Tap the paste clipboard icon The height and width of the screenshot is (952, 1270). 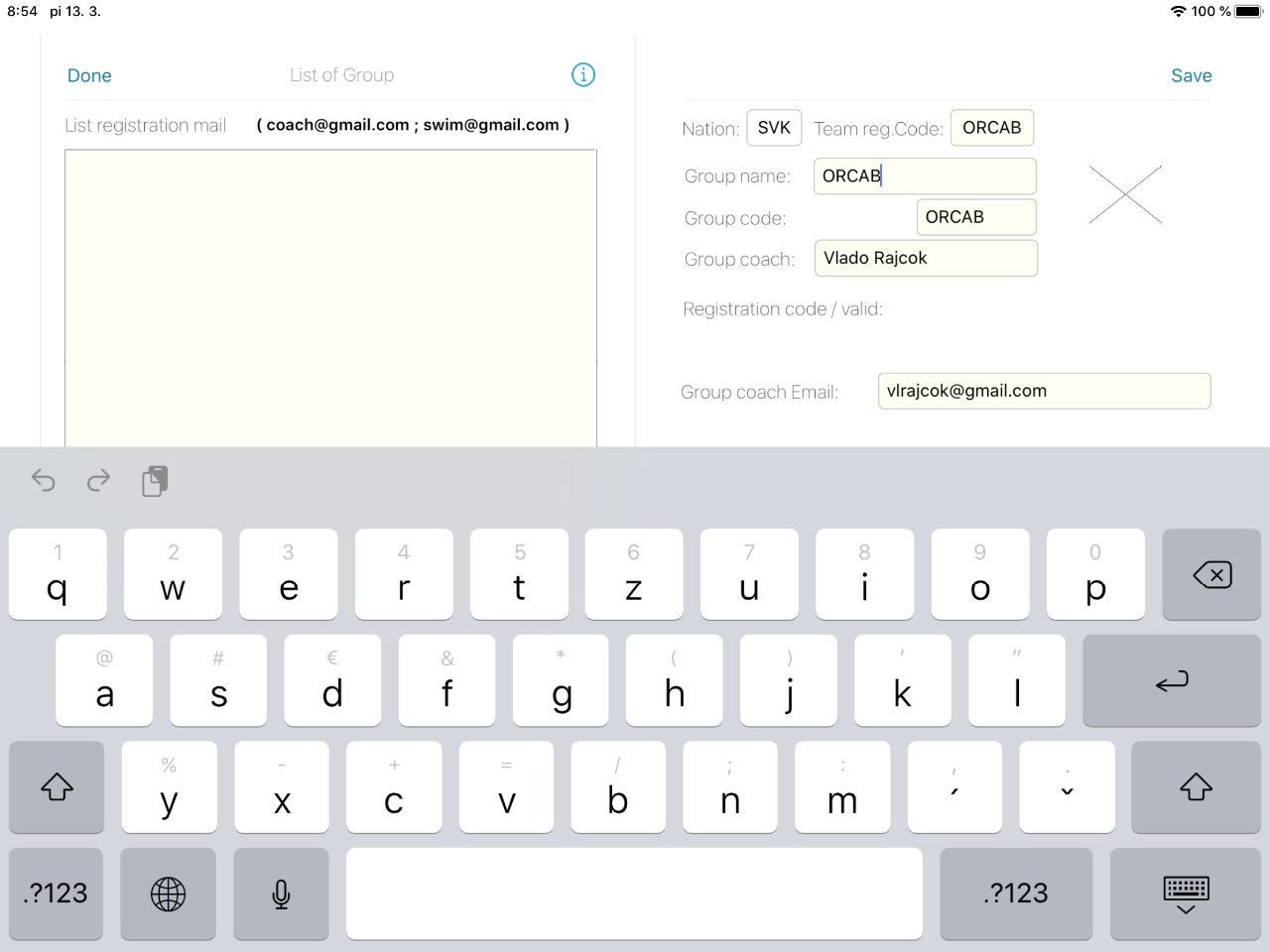[155, 481]
